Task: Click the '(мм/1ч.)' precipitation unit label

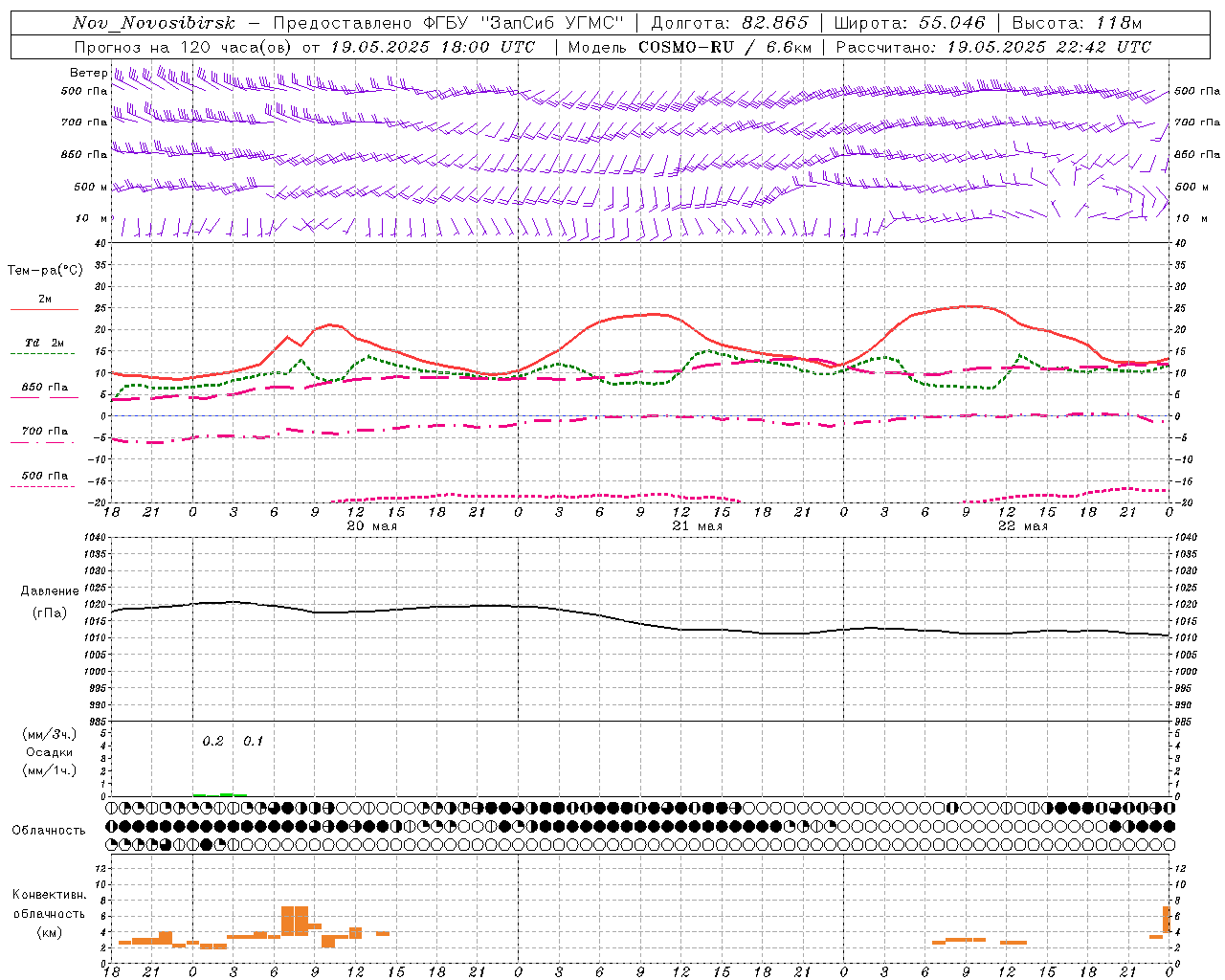Action: (50, 770)
